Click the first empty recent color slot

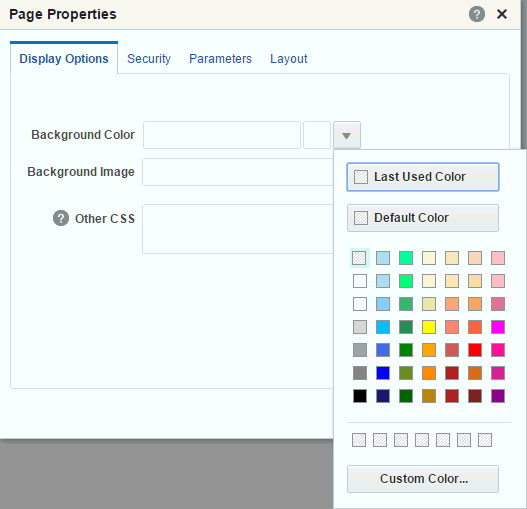(x=359, y=440)
